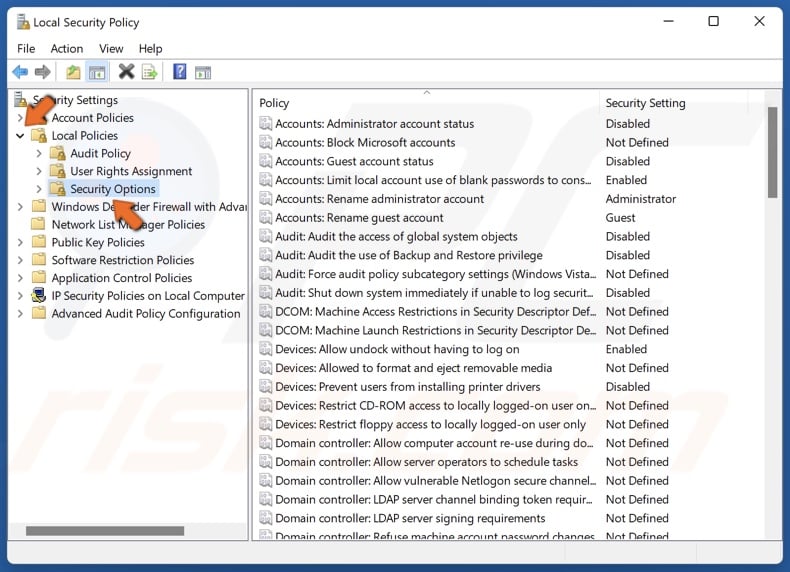790x572 pixels.
Task: Select Accounts: Limit local account blank passwords policy
Action: click(x=433, y=180)
